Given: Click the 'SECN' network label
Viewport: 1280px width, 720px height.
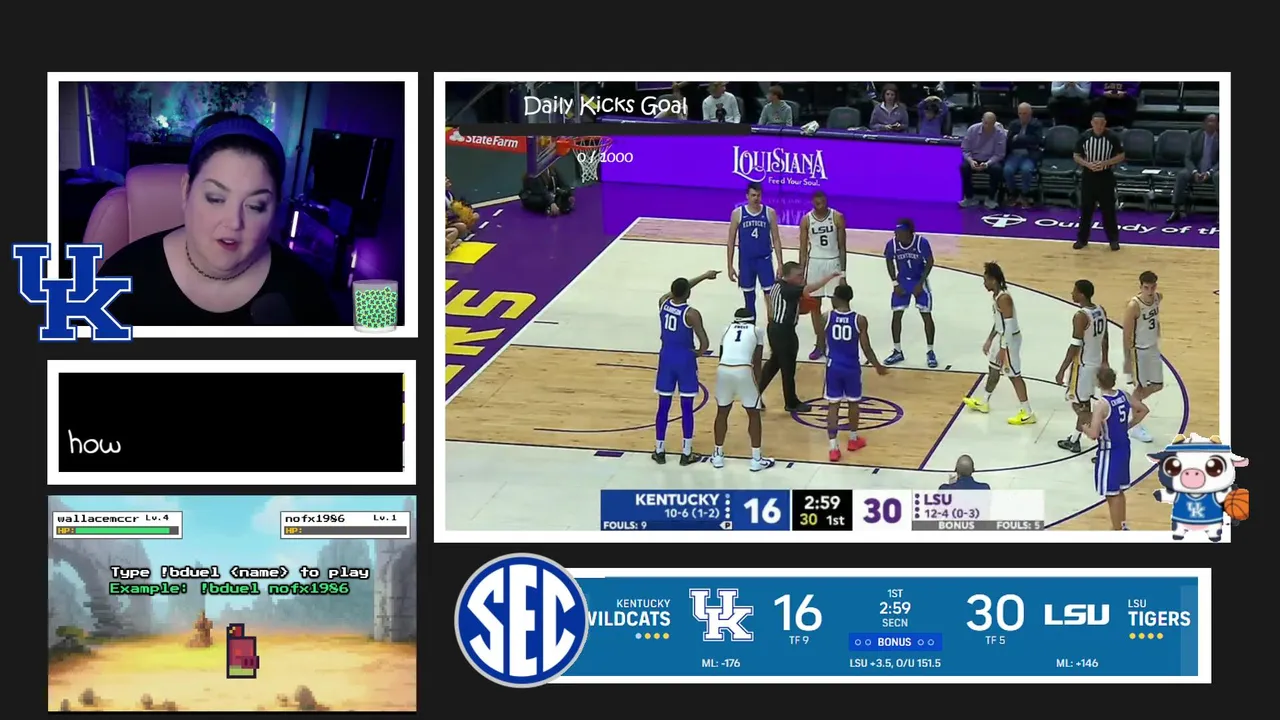Looking at the screenshot, I should (x=895, y=623).
